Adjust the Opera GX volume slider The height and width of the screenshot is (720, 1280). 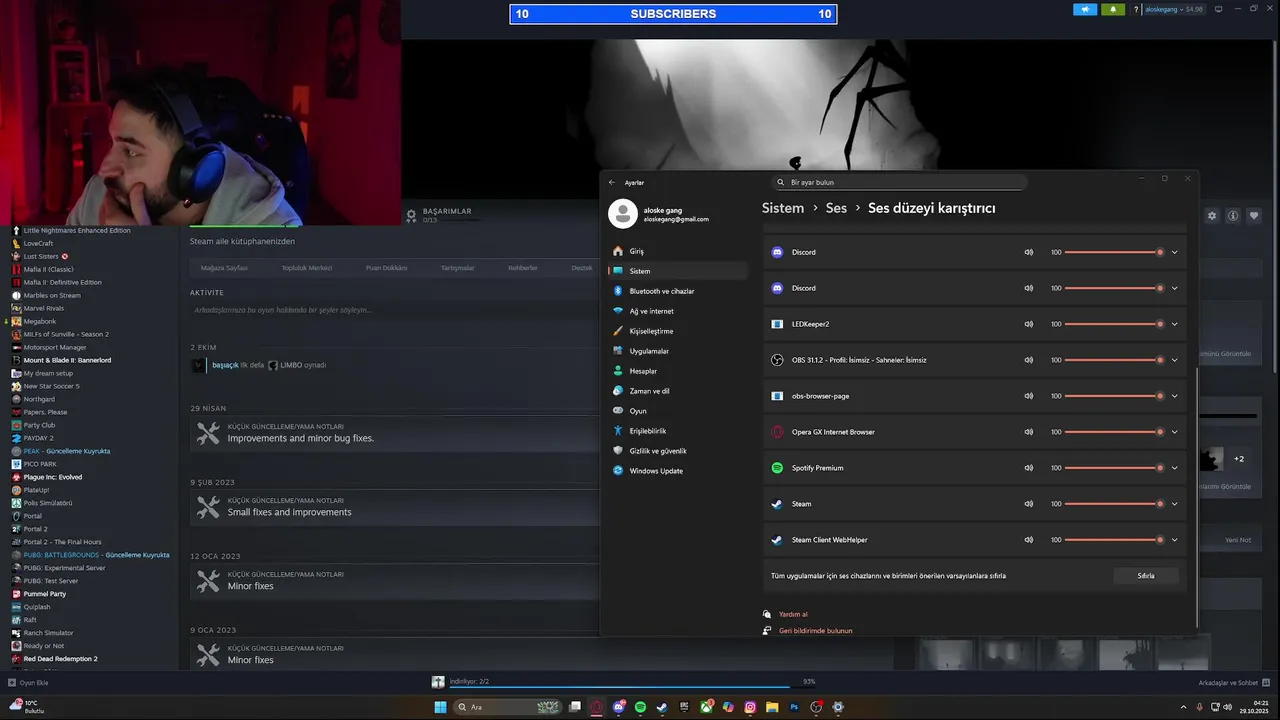pos(1114,432)
